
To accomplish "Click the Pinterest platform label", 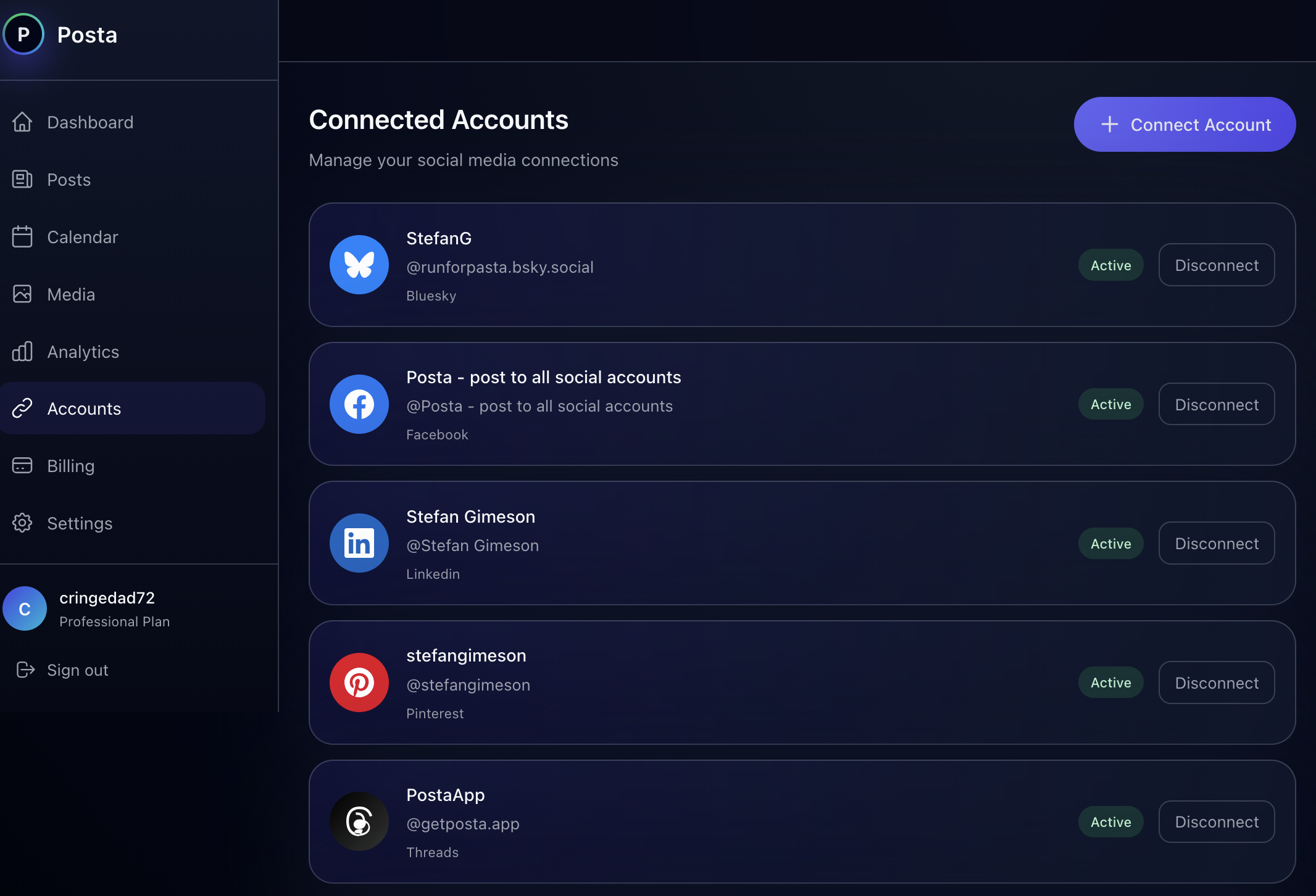I will (x=435, y=713).
